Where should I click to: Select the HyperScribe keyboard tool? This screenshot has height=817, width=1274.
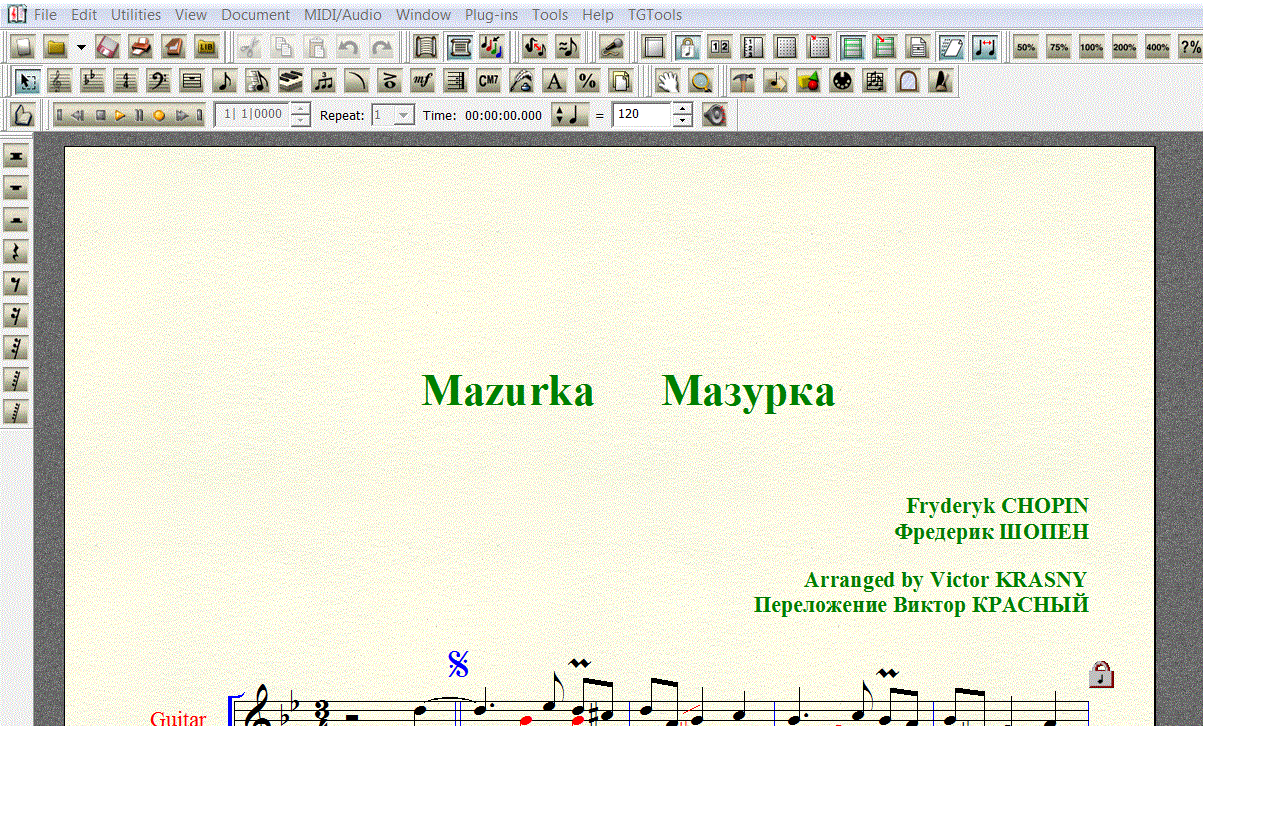click(291, 81)
